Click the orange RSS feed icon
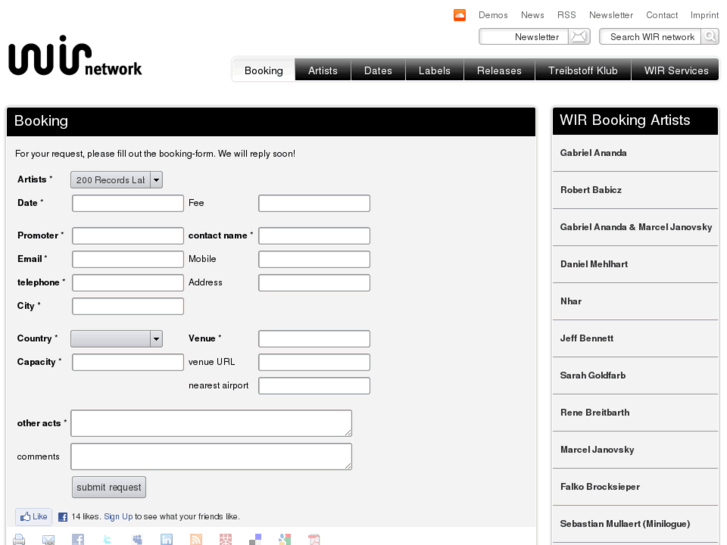727x545 pixels. tap(196, 539)
